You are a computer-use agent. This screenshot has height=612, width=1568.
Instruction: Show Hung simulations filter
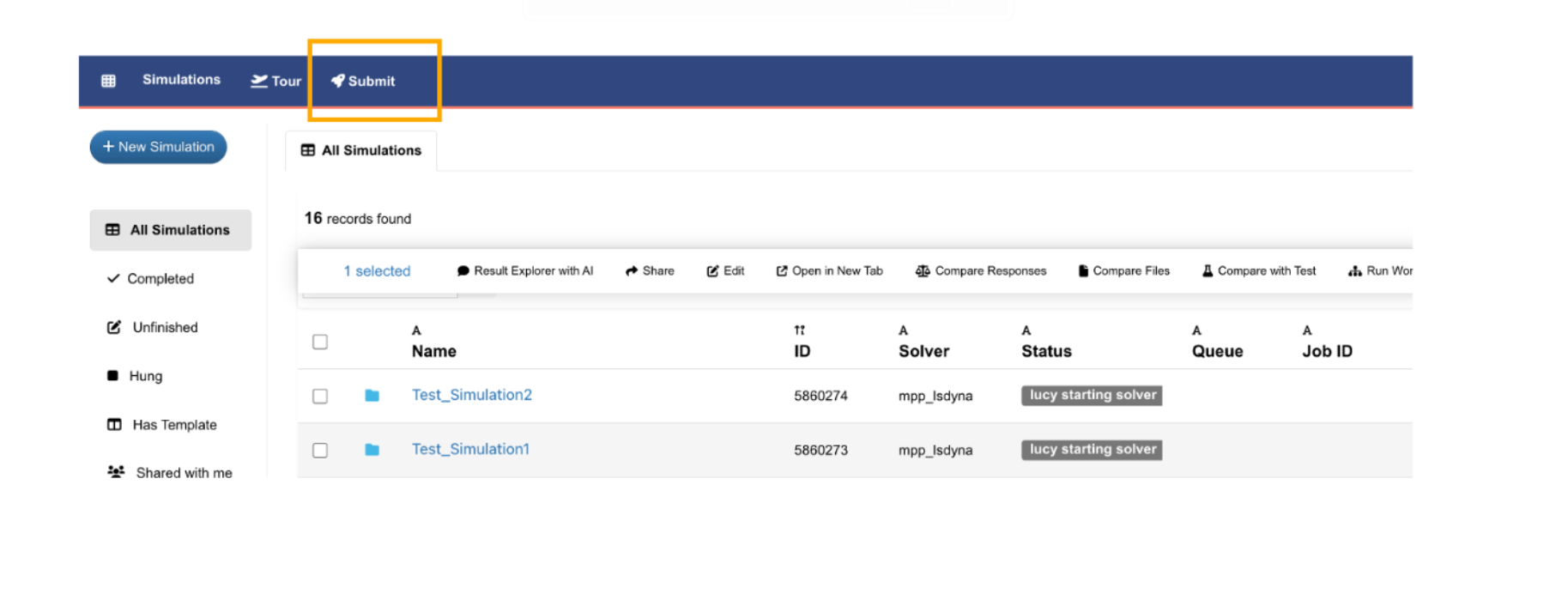tap(145, 376)
